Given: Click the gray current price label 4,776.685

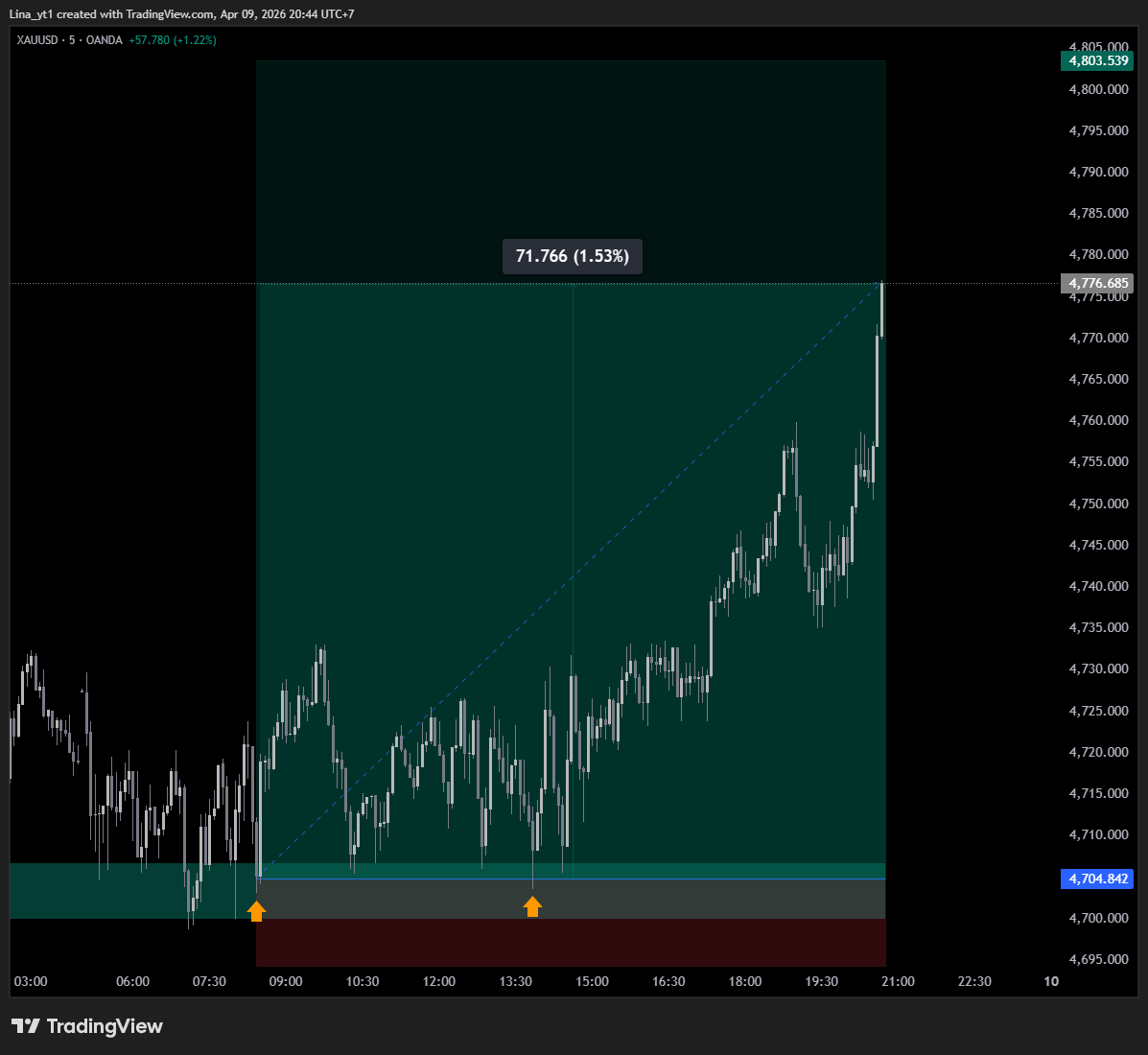Looking at the screenshot, I should tap(1096, 283).
